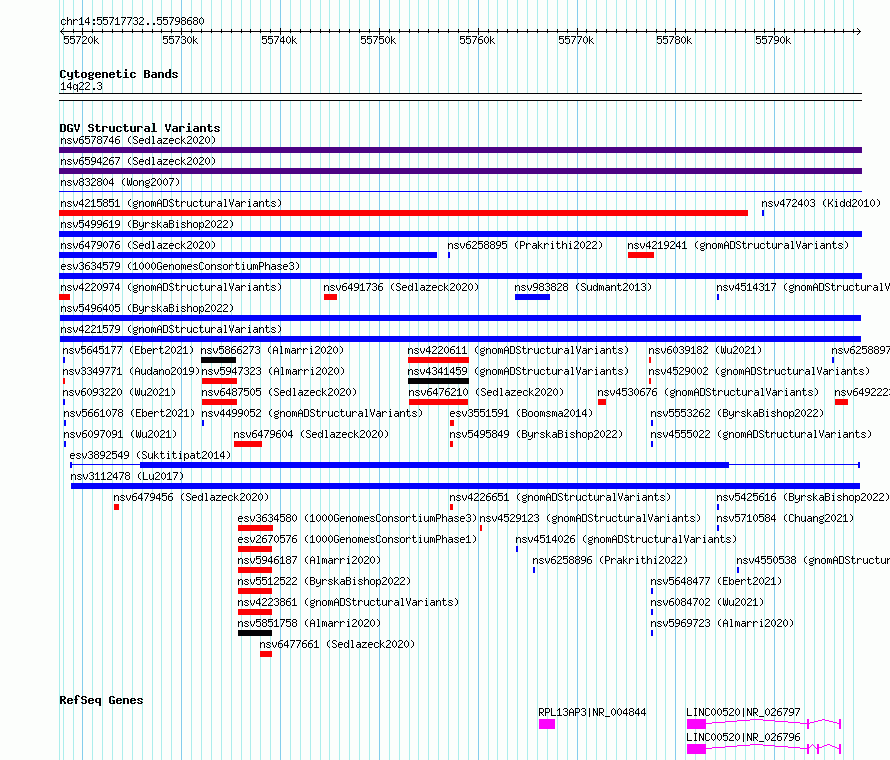Open nsv3112478 (Lu2017) label
The width and height of the screenshot is (890, 760).
127,476
